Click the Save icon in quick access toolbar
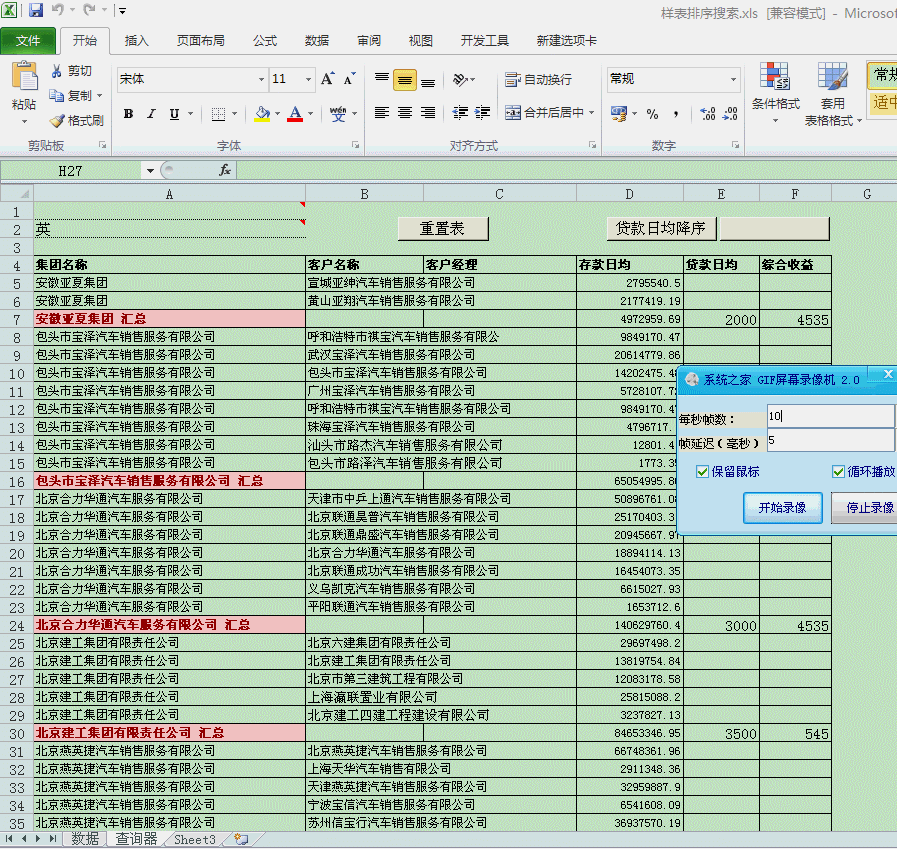Screen dimensions: 897x849 [35, 10]
